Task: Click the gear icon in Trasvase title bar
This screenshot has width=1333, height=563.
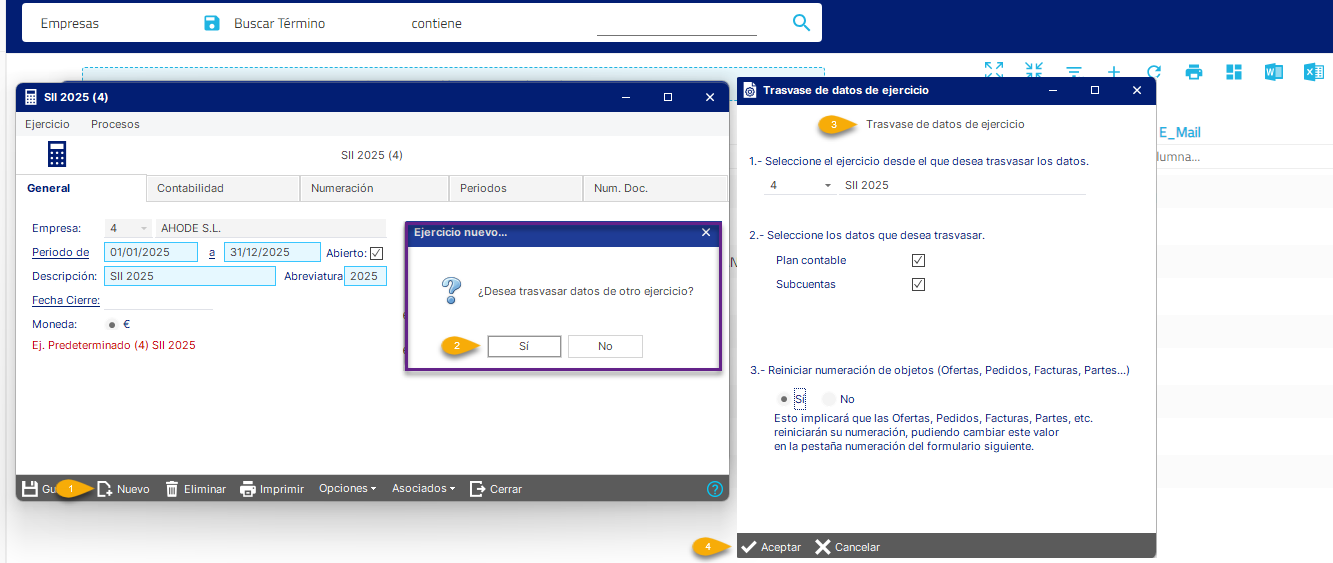Action: click(750, 90)
